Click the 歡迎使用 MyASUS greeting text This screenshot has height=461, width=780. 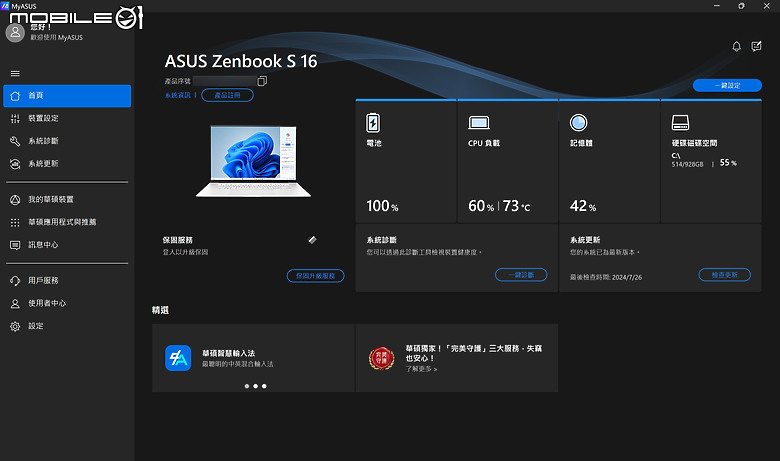point(57,37)
